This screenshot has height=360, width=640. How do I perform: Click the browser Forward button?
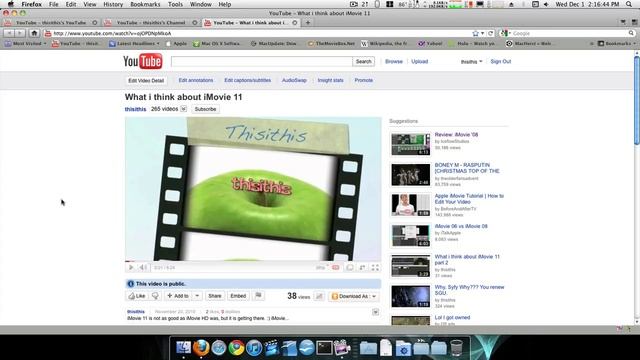[x=20, y=33]
